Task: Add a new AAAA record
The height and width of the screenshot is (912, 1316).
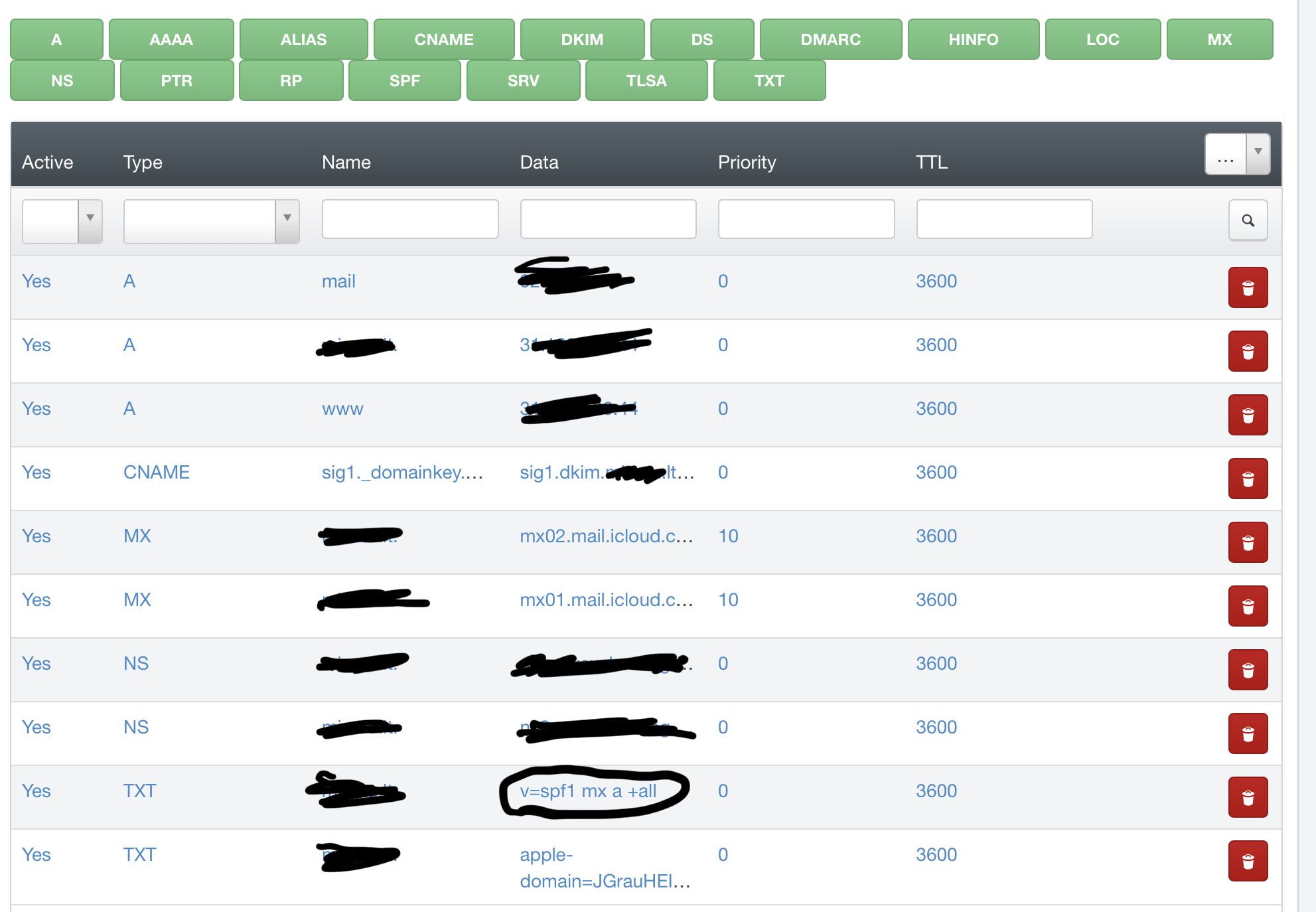Action: tap(171, 40)
